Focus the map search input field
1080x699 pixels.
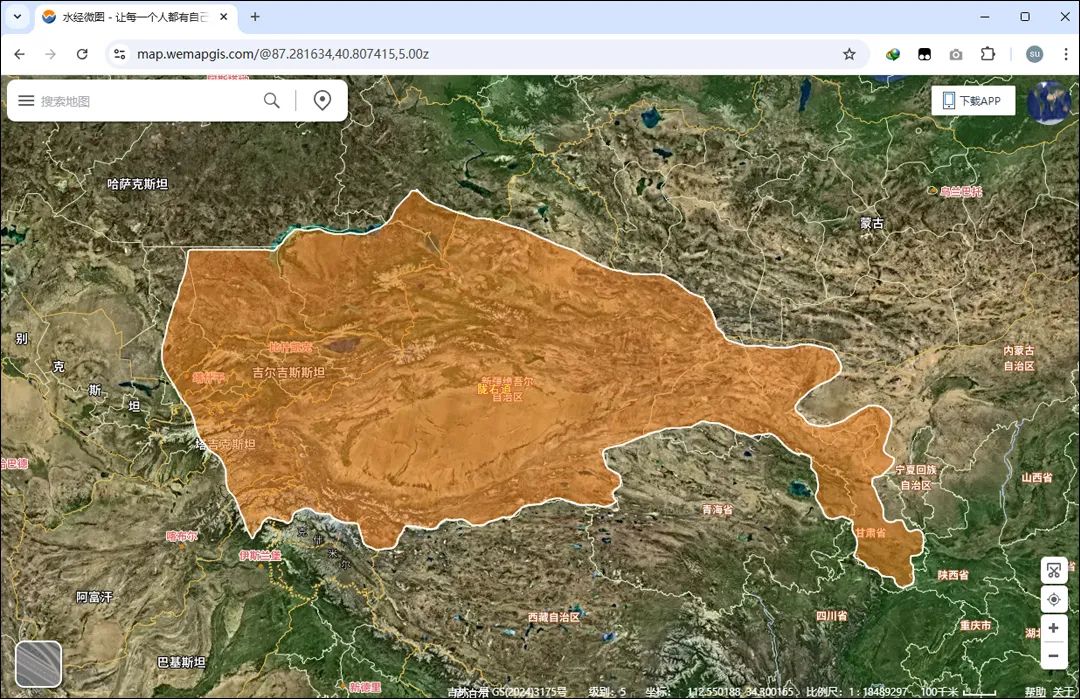pyautogui.click(x=148, y=101)
